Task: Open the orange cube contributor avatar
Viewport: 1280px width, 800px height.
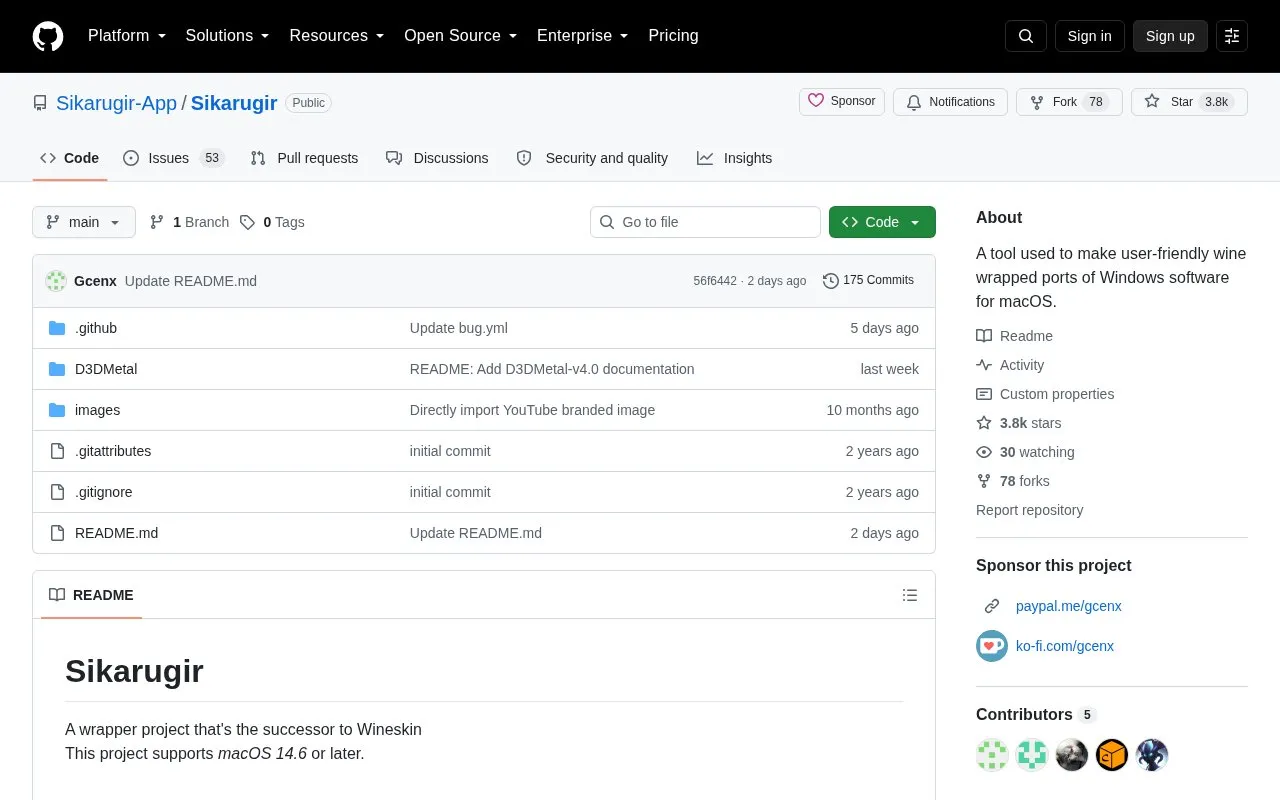Action: [1112, 755]
